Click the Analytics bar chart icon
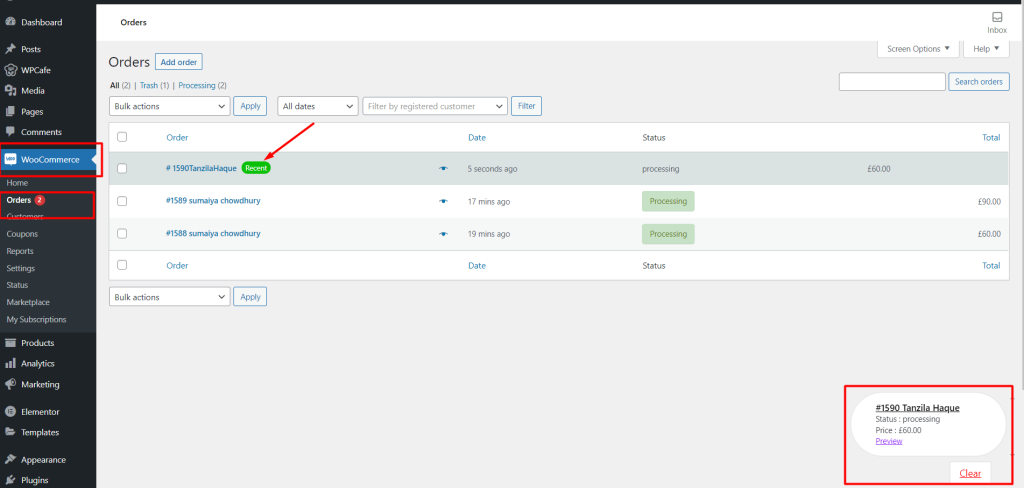This screenshot has width=1024, height=488. pos(10,363)
